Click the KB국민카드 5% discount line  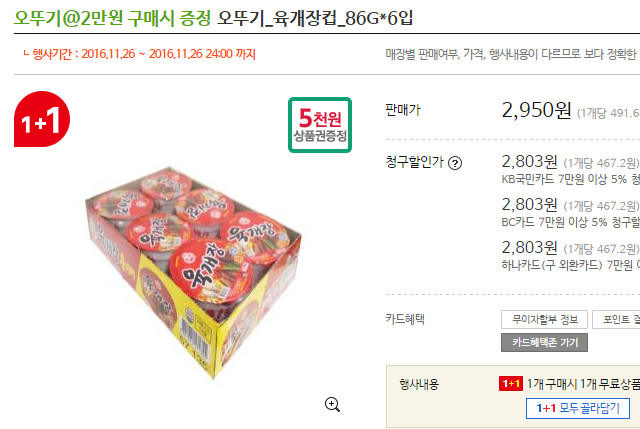pos(571,179)
